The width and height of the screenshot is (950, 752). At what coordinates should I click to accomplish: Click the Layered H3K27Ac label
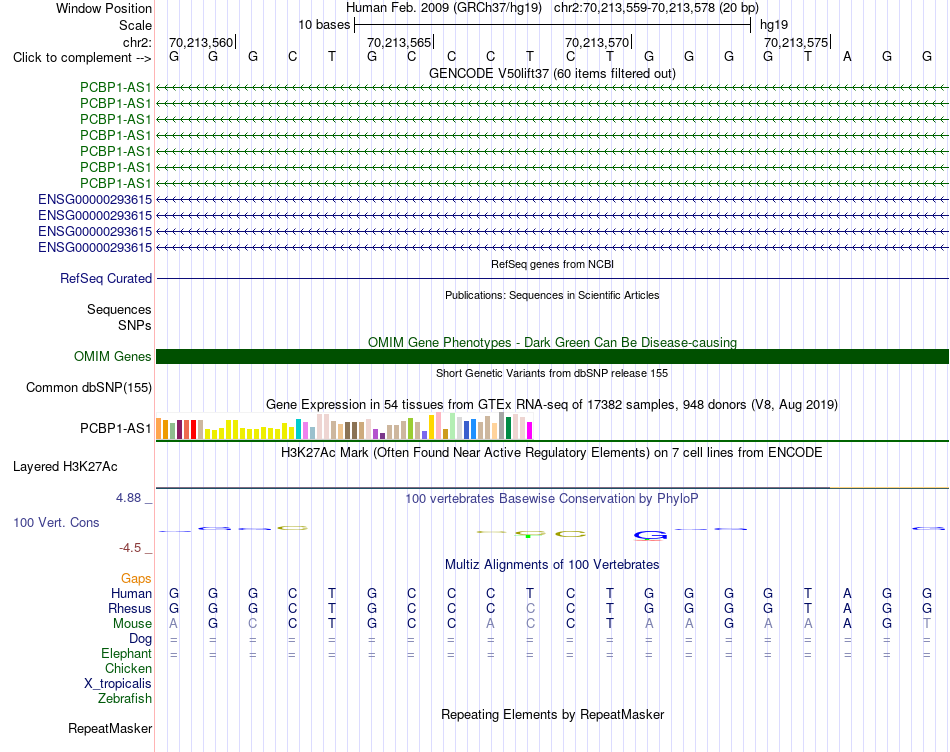click(x=65, y=467)
